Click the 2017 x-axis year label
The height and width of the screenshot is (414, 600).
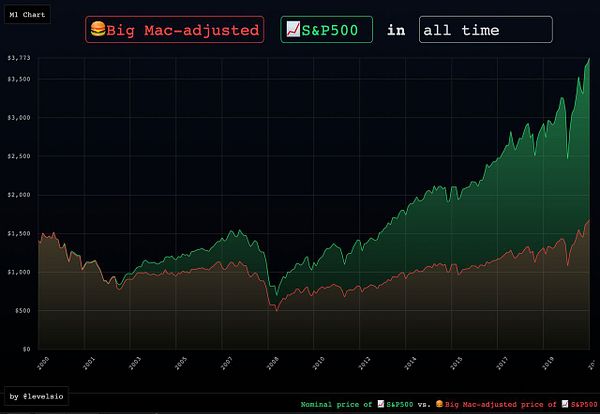point(502,363)
